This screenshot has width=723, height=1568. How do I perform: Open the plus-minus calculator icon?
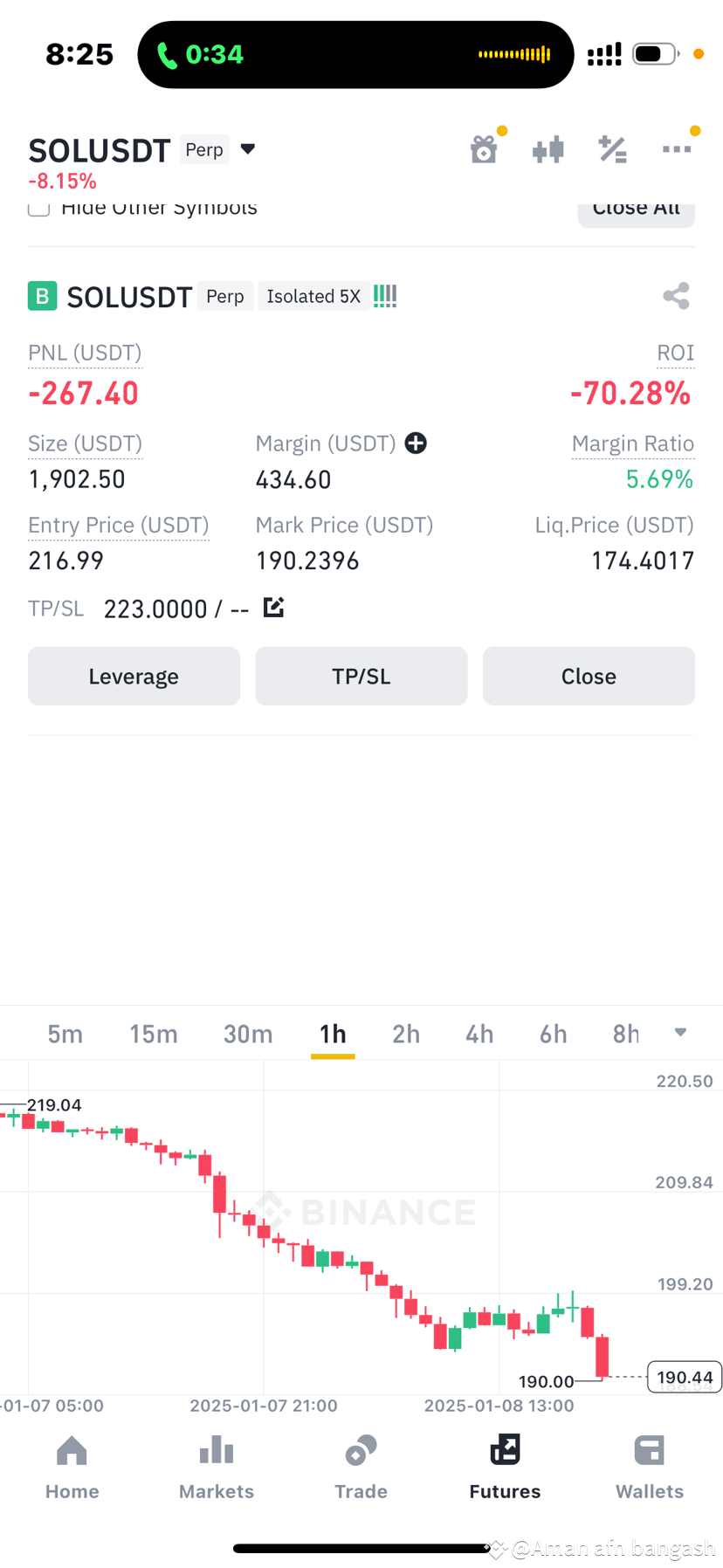click(x=612, y=150)
